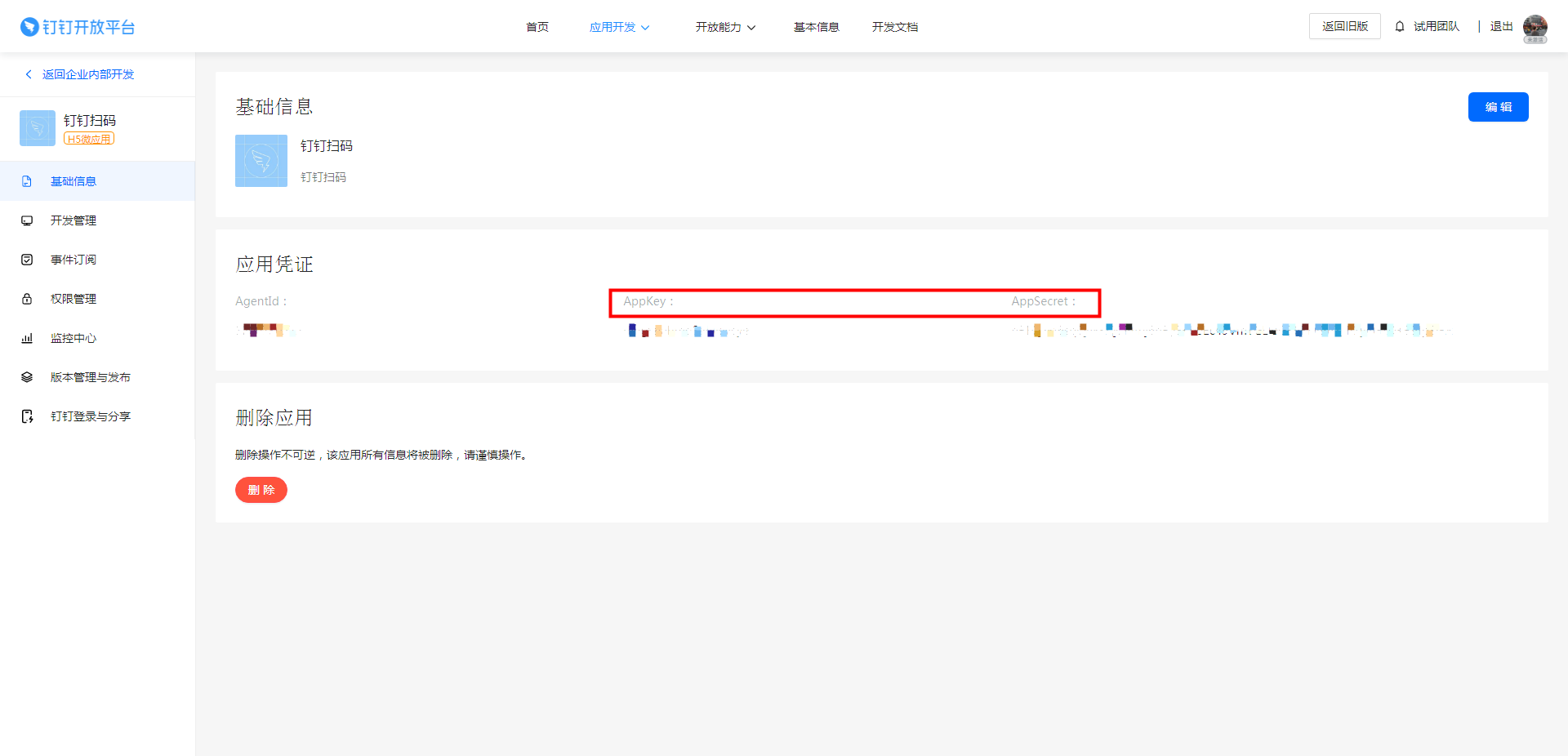This screenshot has width=1568, height=756.
Task: Click the AgentId label
Action: pos(261,301)
